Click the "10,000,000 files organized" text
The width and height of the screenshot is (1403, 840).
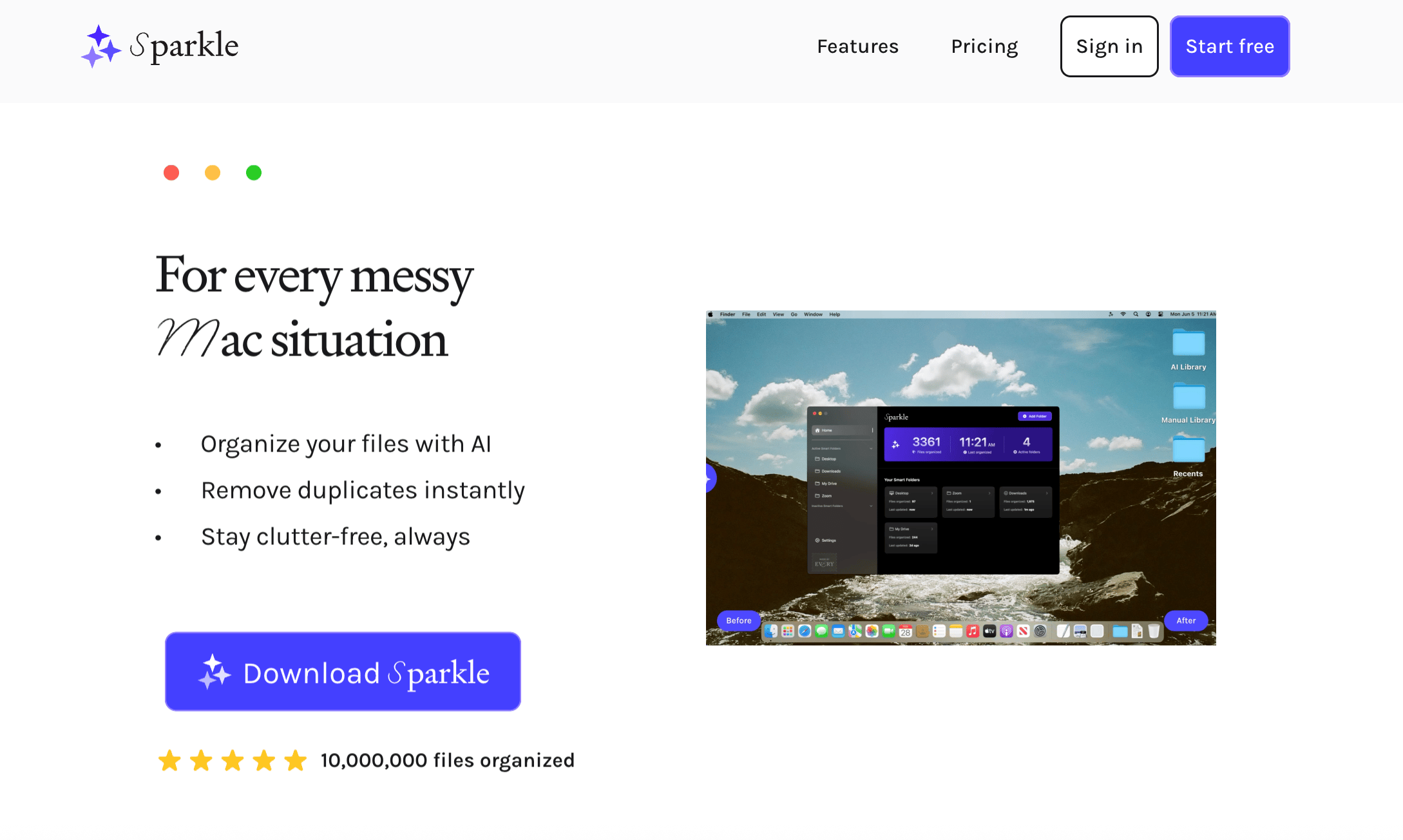[x=448, y=760]
